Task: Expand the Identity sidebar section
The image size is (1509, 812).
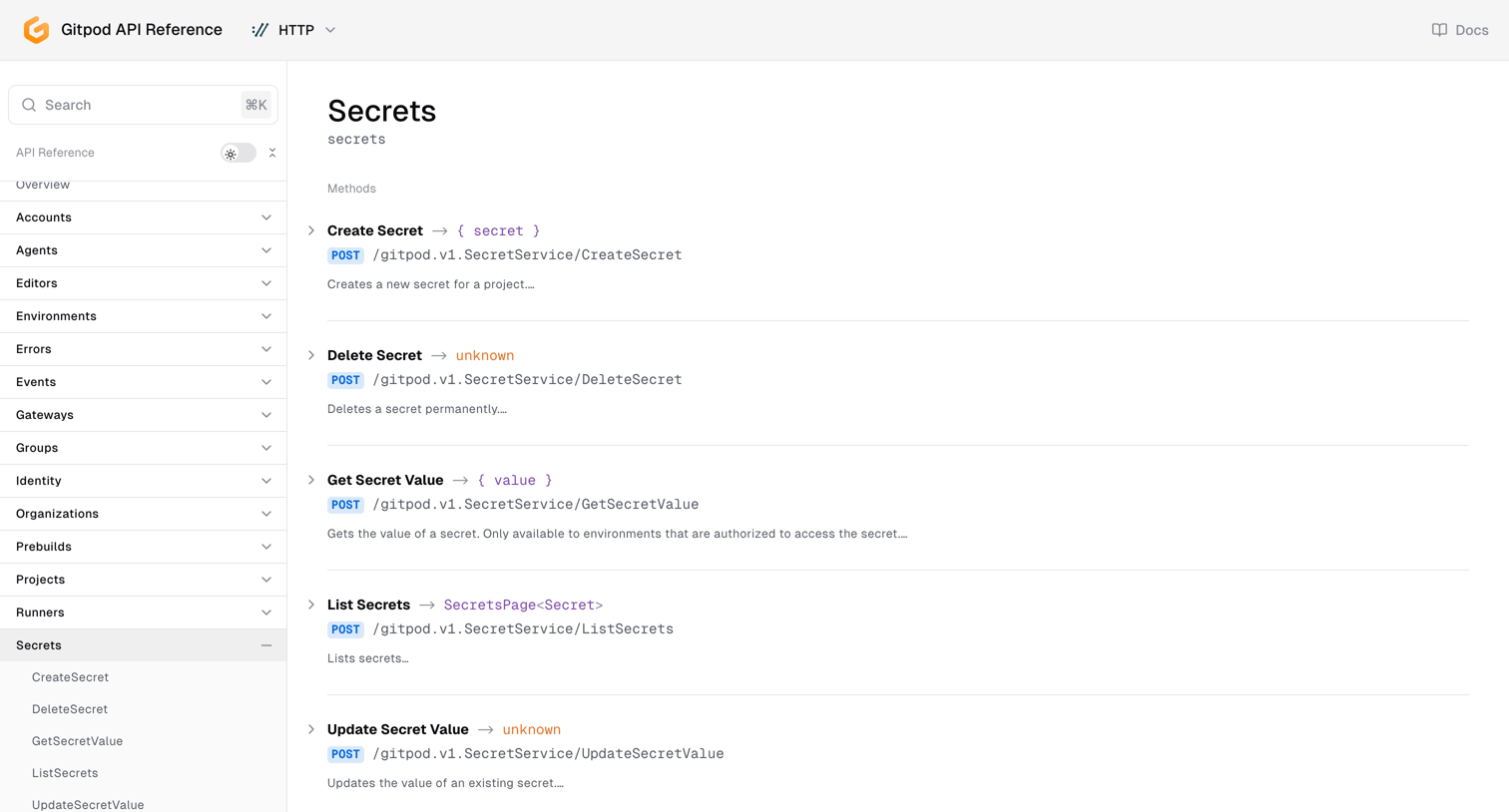Action: tap(143, 481)
